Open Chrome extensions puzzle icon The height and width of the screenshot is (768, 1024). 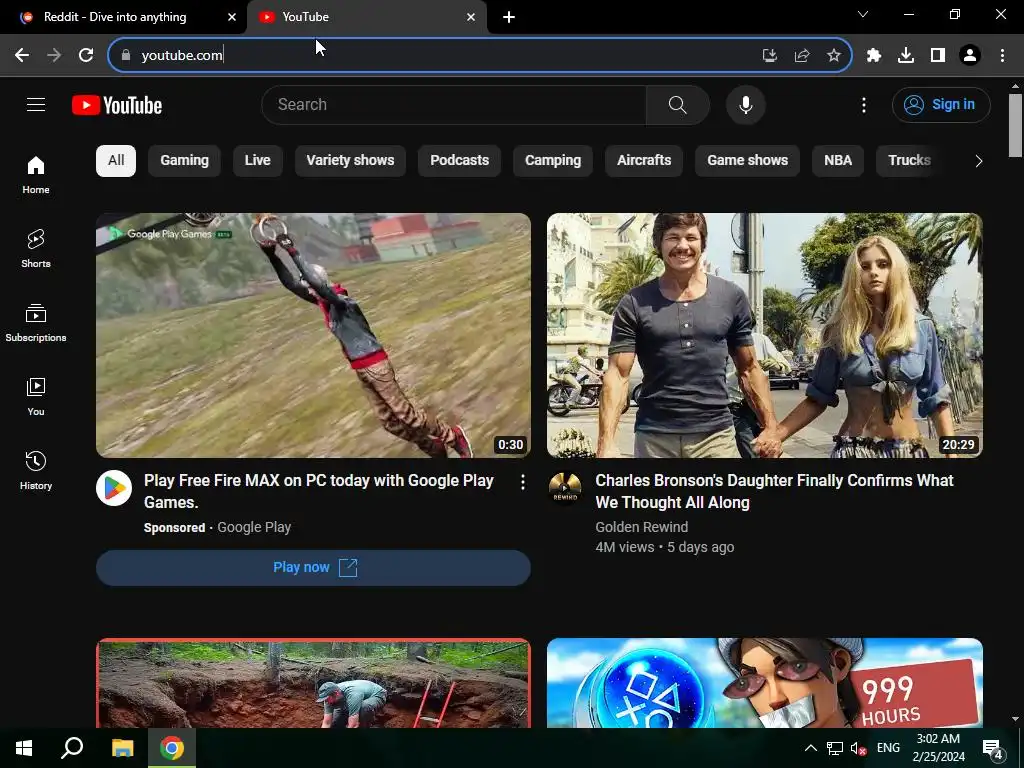coord(874,55)
